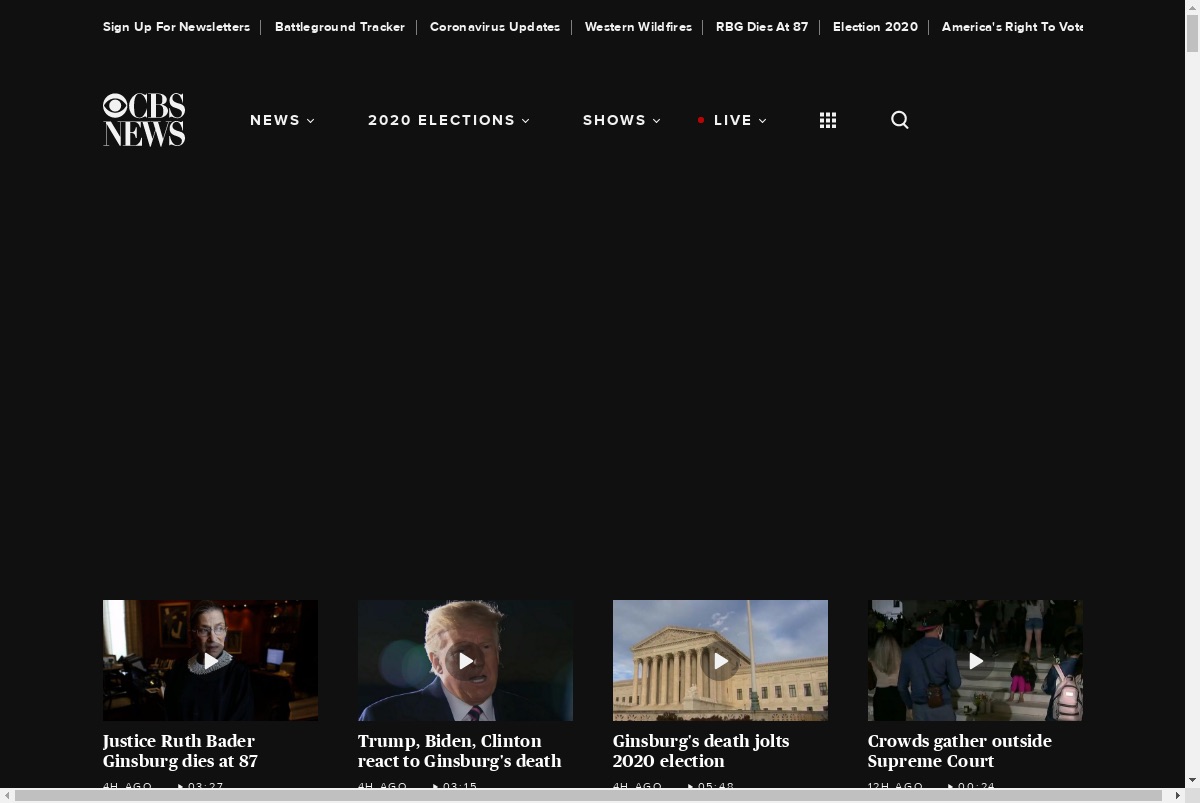Expand the Live menu chevron
The height and width of the screenshot is (803, 1200).
763,121
